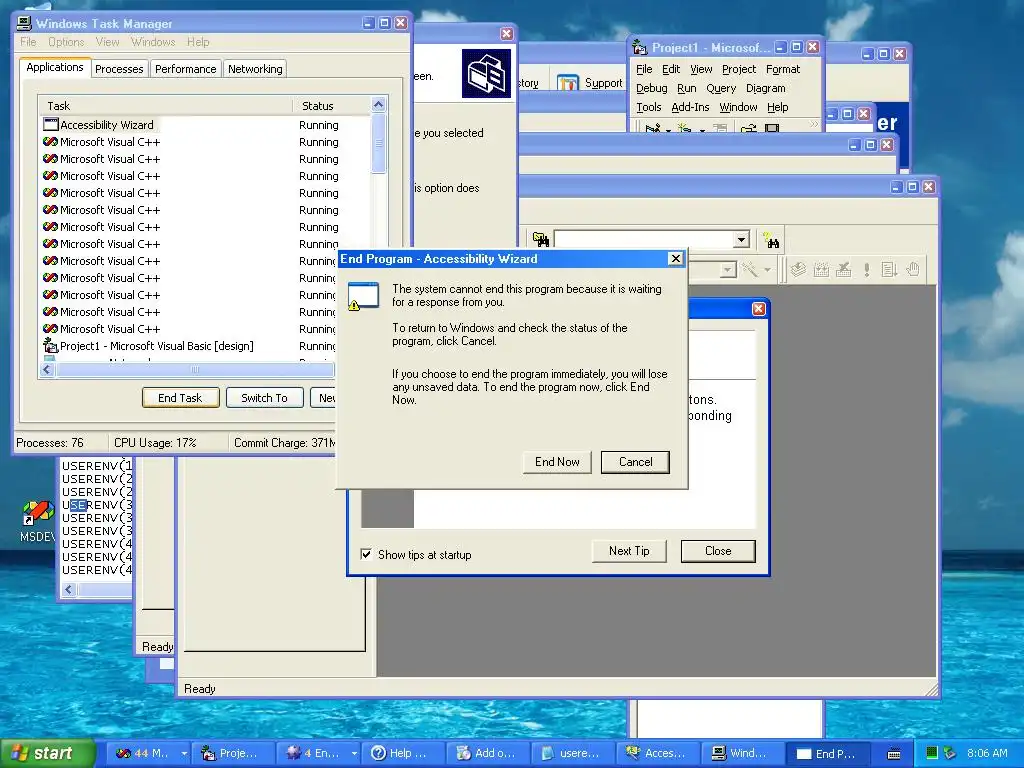The width and height of the screenshot is (1024, 768).
Task: Open Visual Basic Add-Ins menu
Action: point(690,107)
